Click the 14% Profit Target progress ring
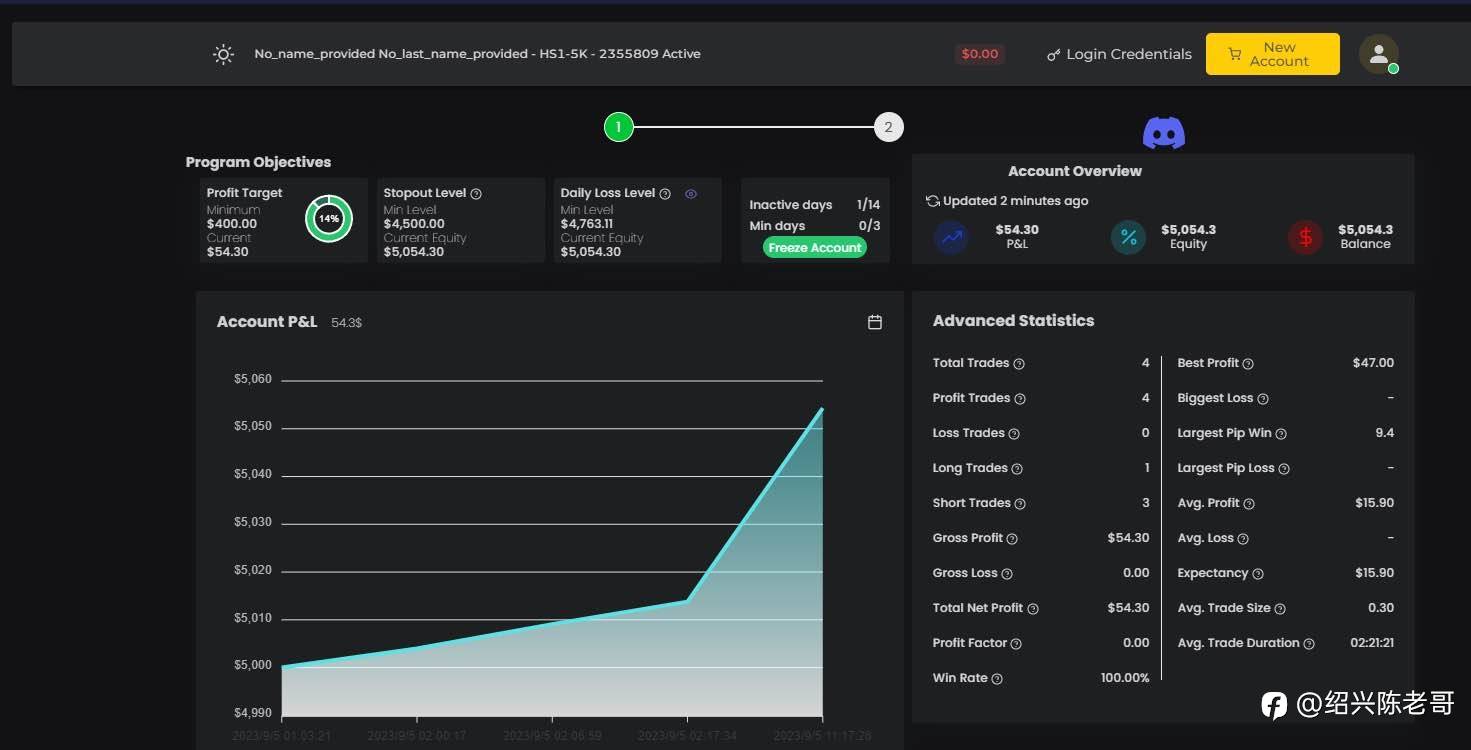Screen dimensions: 1471x750 pyautogui.click(x=328, y=218)
